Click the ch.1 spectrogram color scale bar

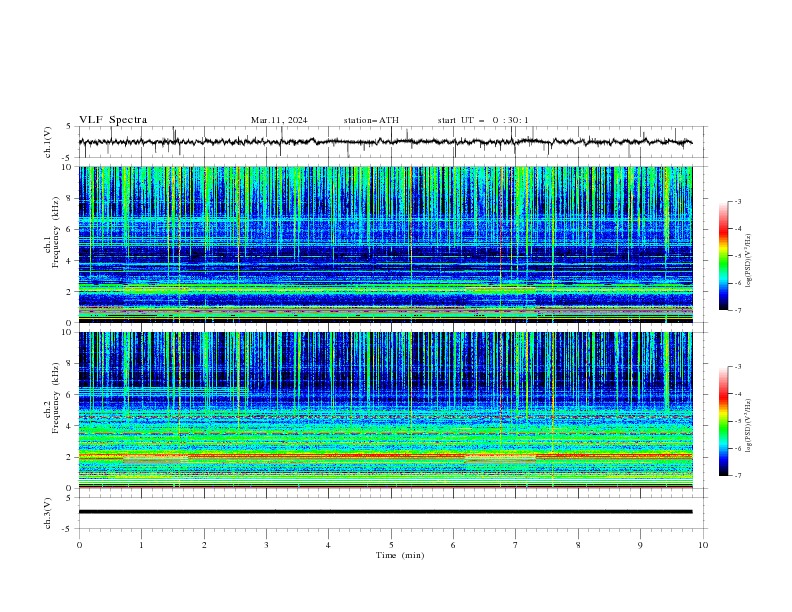724,256
